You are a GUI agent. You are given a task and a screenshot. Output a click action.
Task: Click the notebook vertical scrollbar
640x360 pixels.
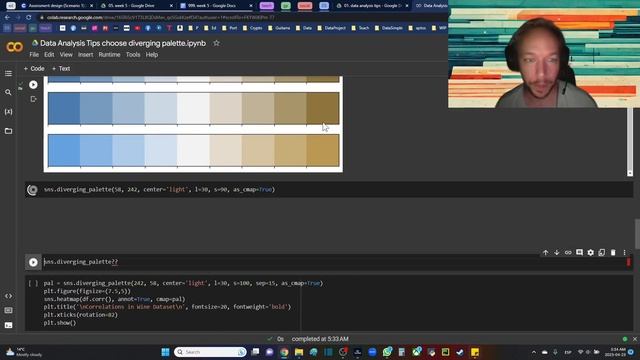(x=637, y=233)
